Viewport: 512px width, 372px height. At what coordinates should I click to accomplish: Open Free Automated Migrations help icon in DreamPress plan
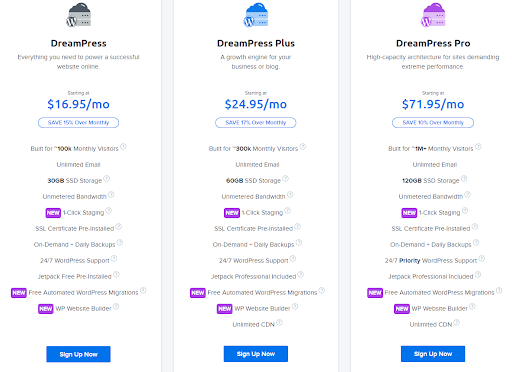[143, 291]
